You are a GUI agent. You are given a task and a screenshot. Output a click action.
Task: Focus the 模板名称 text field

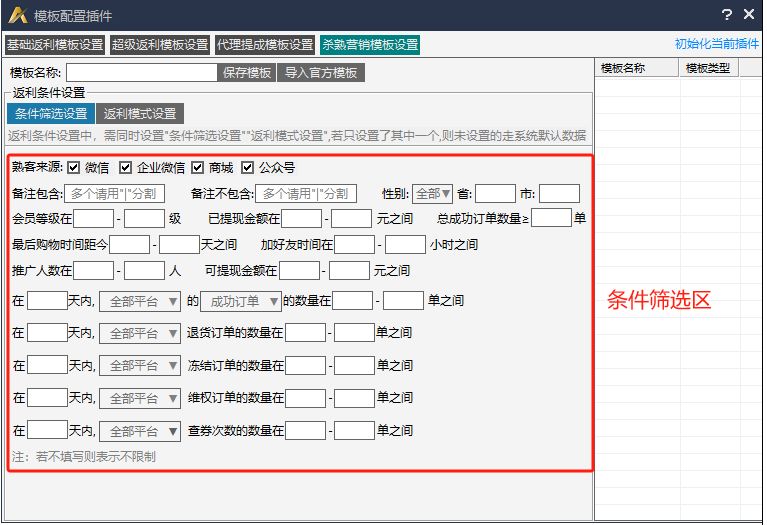coord(142,73)
